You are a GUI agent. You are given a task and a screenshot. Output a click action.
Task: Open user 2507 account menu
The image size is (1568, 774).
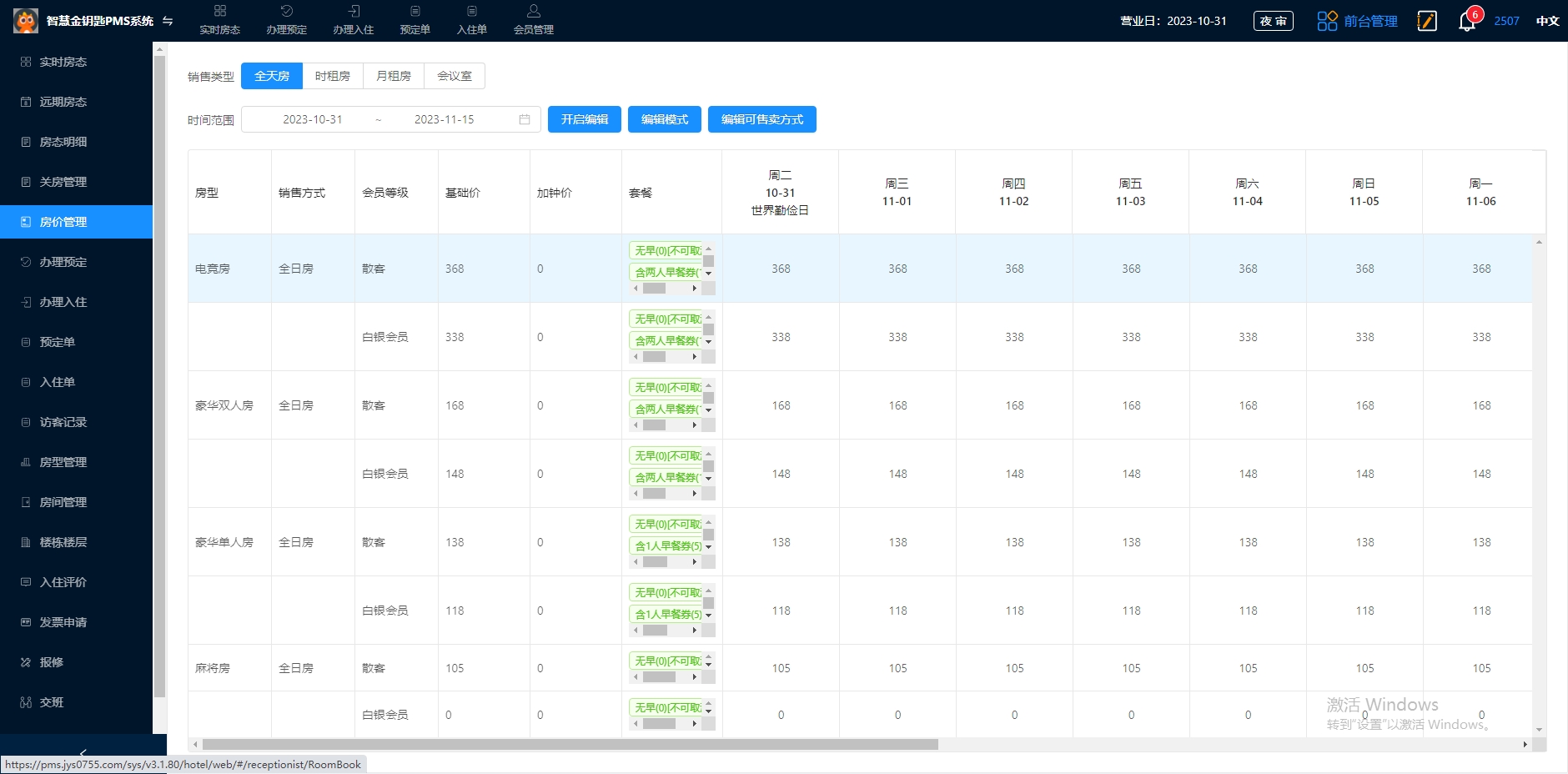[x=1506, y=21]
